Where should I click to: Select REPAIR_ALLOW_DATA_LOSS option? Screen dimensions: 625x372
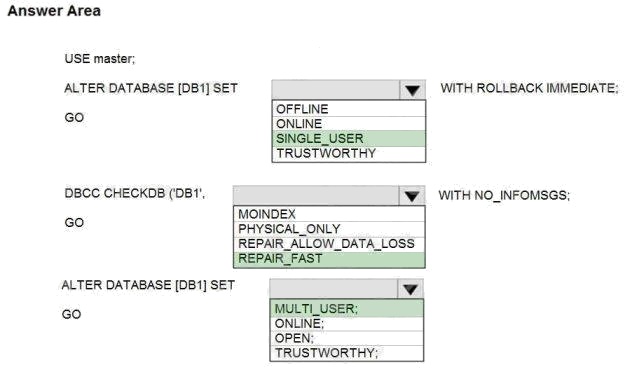[x=329, y=244]
